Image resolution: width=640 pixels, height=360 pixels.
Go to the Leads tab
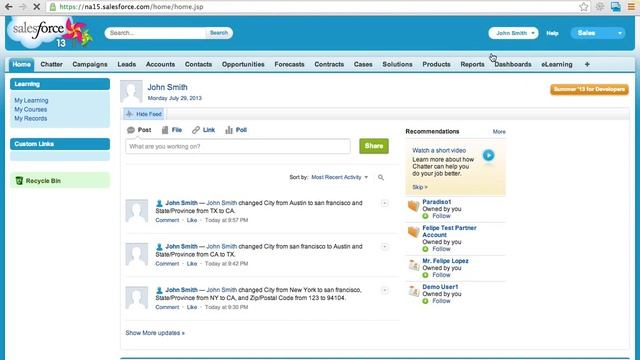(127, 64)
